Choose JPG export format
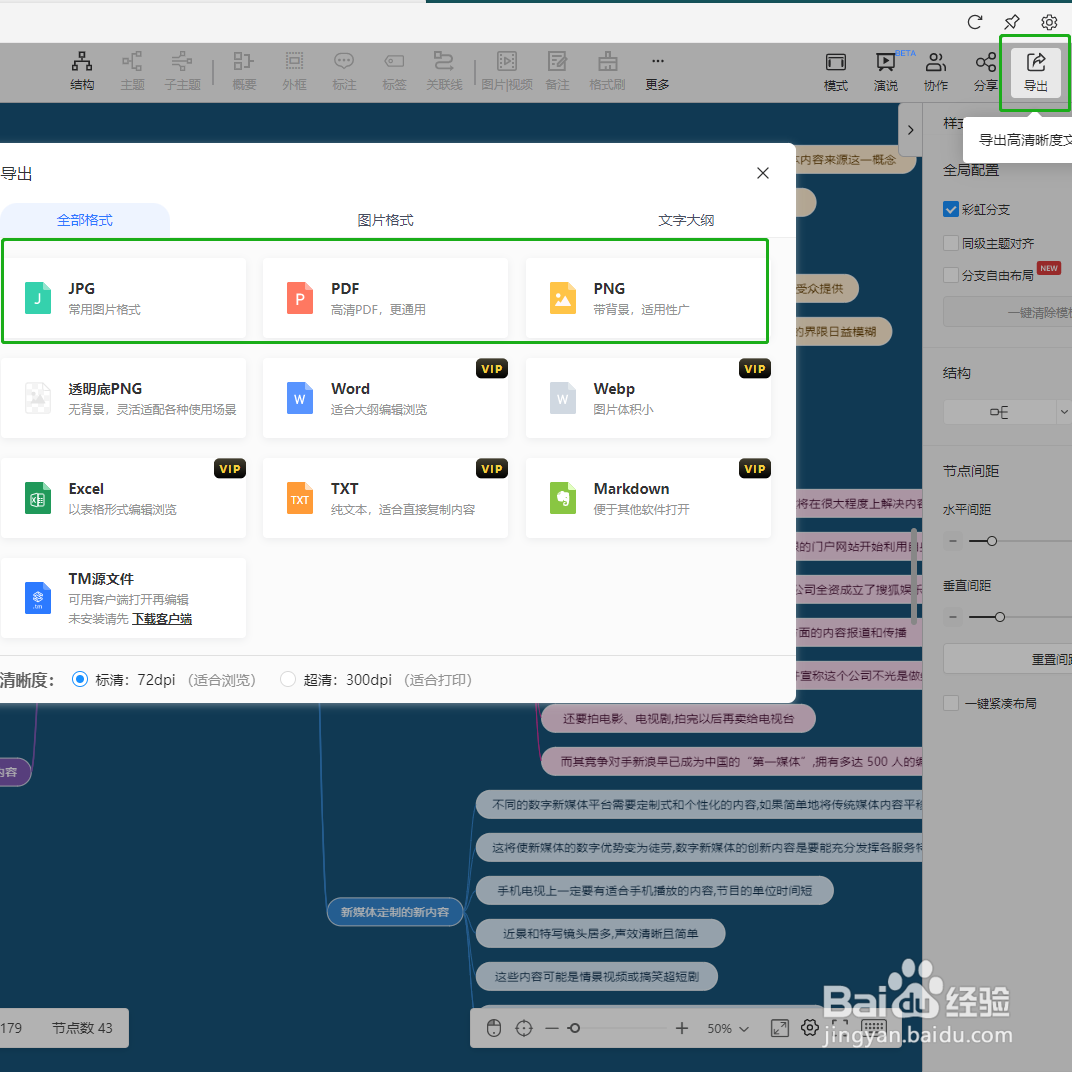1072x1072 pixels. tap(124, 298)
